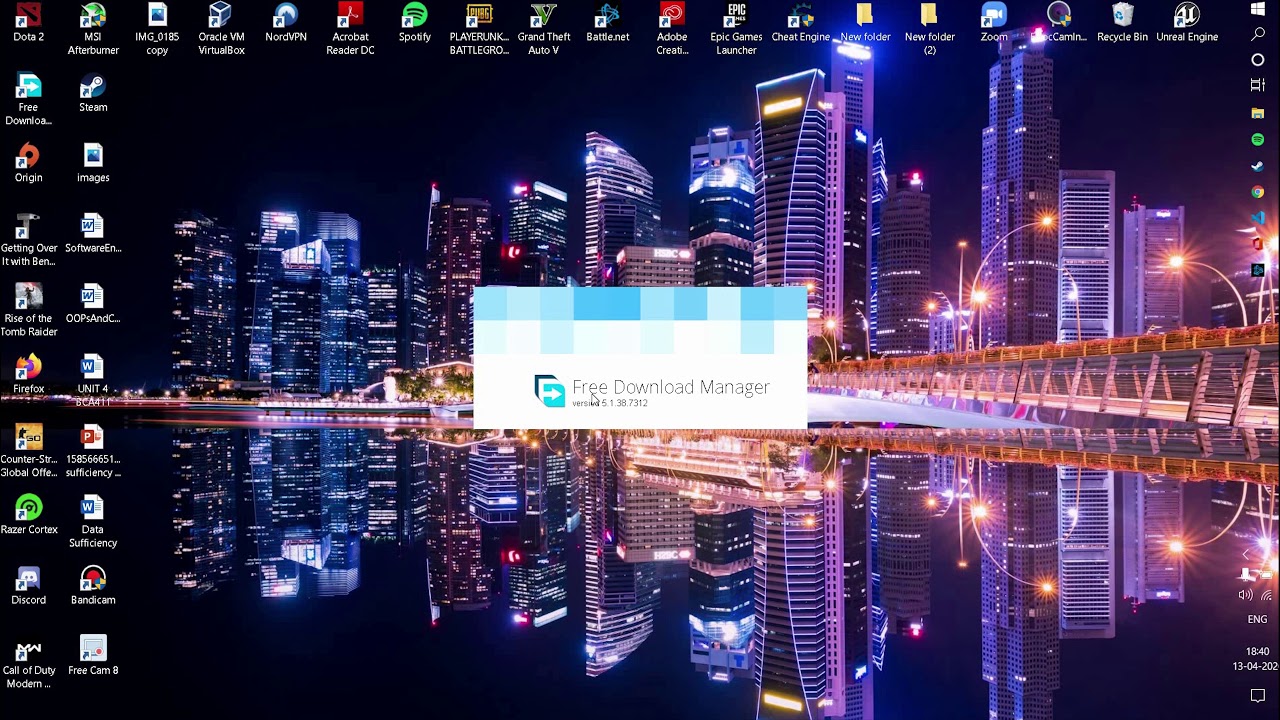Open Spotify from the taskbar
This screenshot has width=1280, height=720.
coord(1258,140)
